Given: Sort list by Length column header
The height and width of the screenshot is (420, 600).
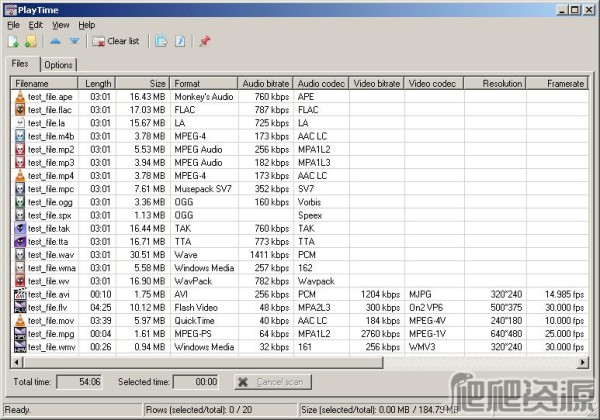Looking at the screenshot, I should tap(98, 83).
